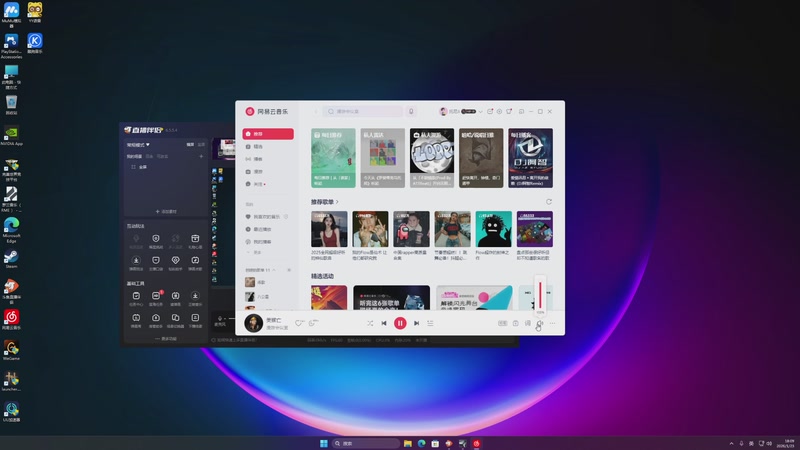Select 竖屏 portrait mode in live companion
The image size is (800, 450).
click(x=201, y=144)
